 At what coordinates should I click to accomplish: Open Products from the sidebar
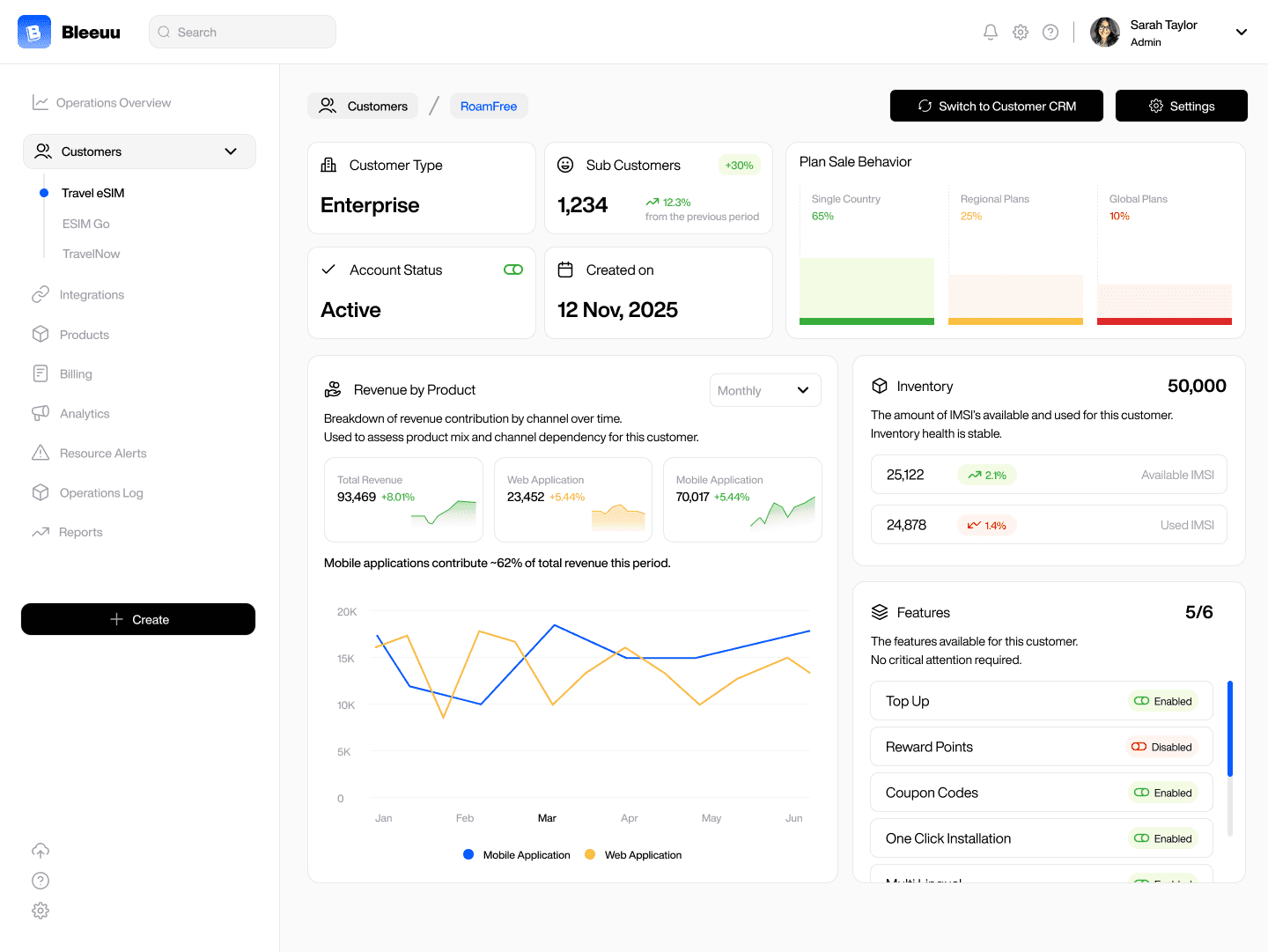pos(70,335)
